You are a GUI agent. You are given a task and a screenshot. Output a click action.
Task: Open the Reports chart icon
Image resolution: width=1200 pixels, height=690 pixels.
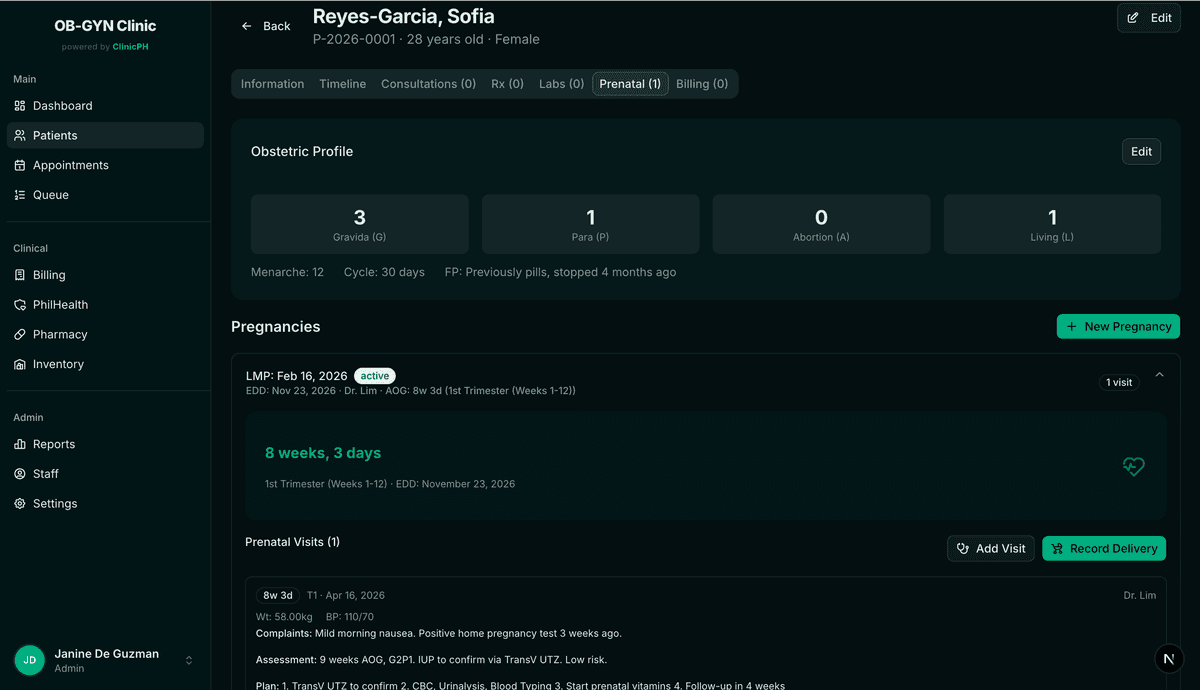[x=20, y=445]
